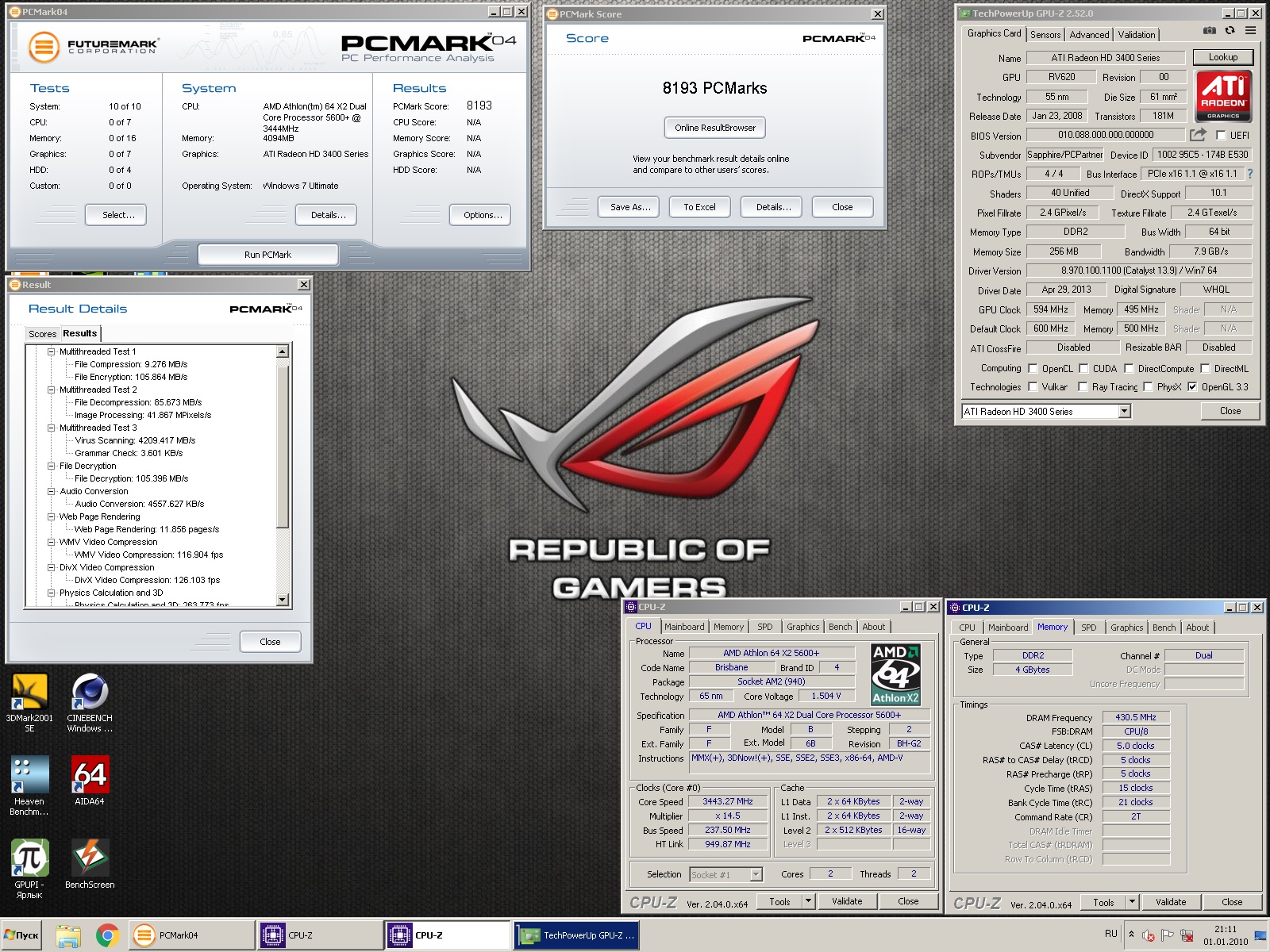Screen dimensions: 1270x952
Task: Switch to PCMark04 in the taskbar
Action: tap(191, 935)
